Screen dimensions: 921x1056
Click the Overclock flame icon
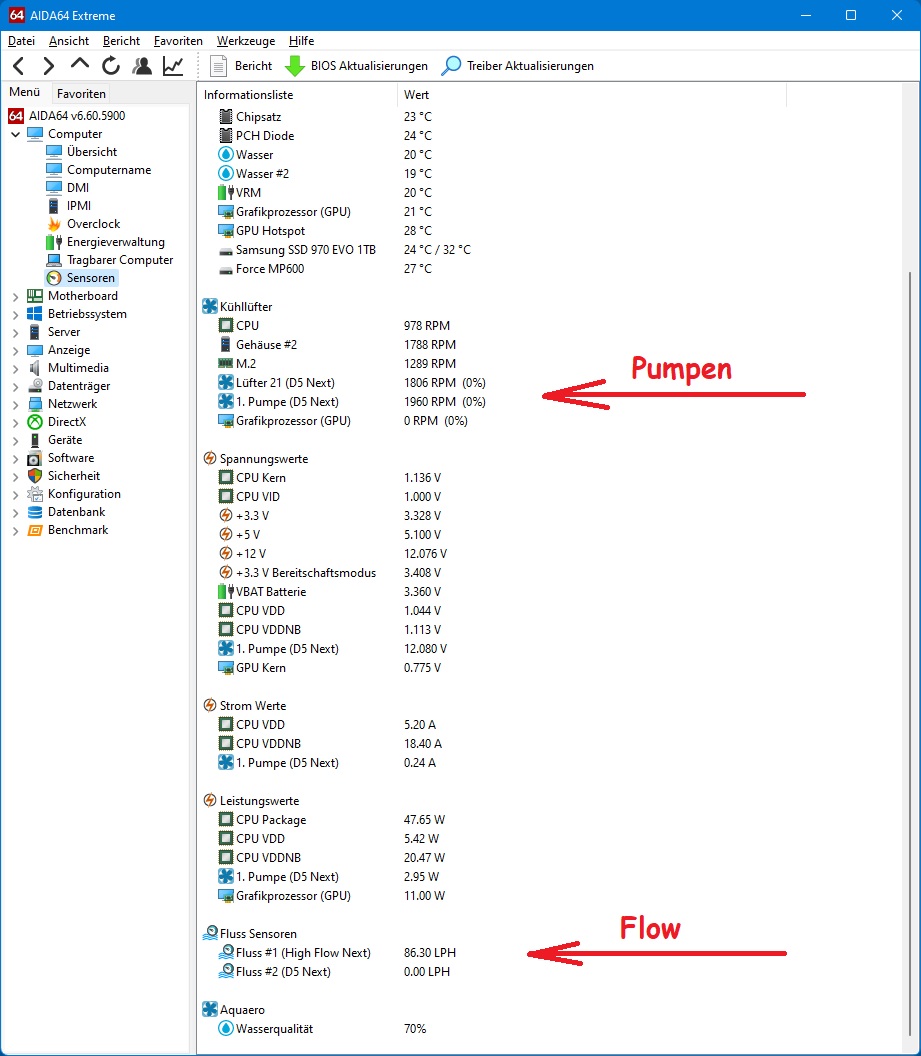[x=54, y=224]
